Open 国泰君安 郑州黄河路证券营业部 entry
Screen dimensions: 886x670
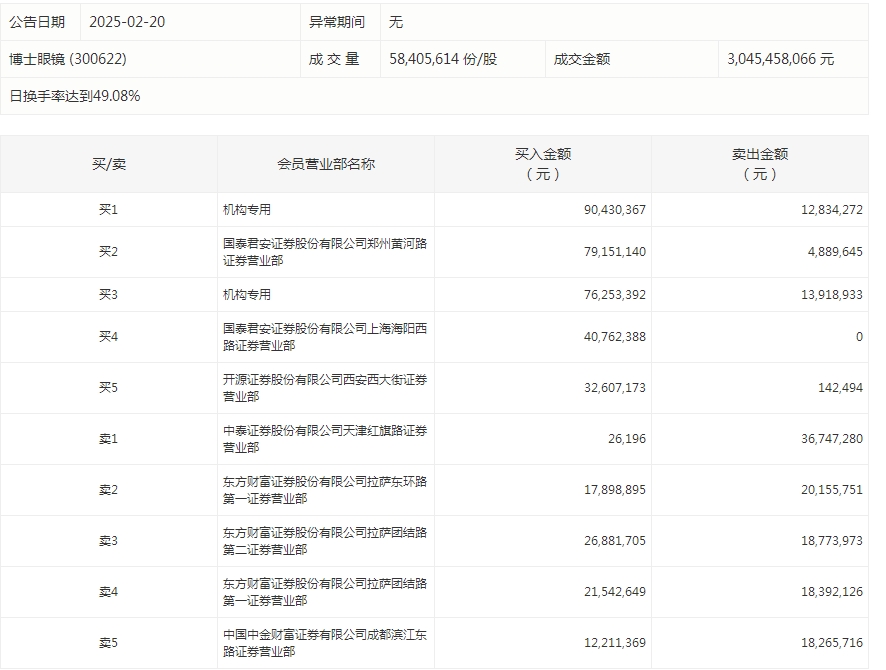point(325,252)
